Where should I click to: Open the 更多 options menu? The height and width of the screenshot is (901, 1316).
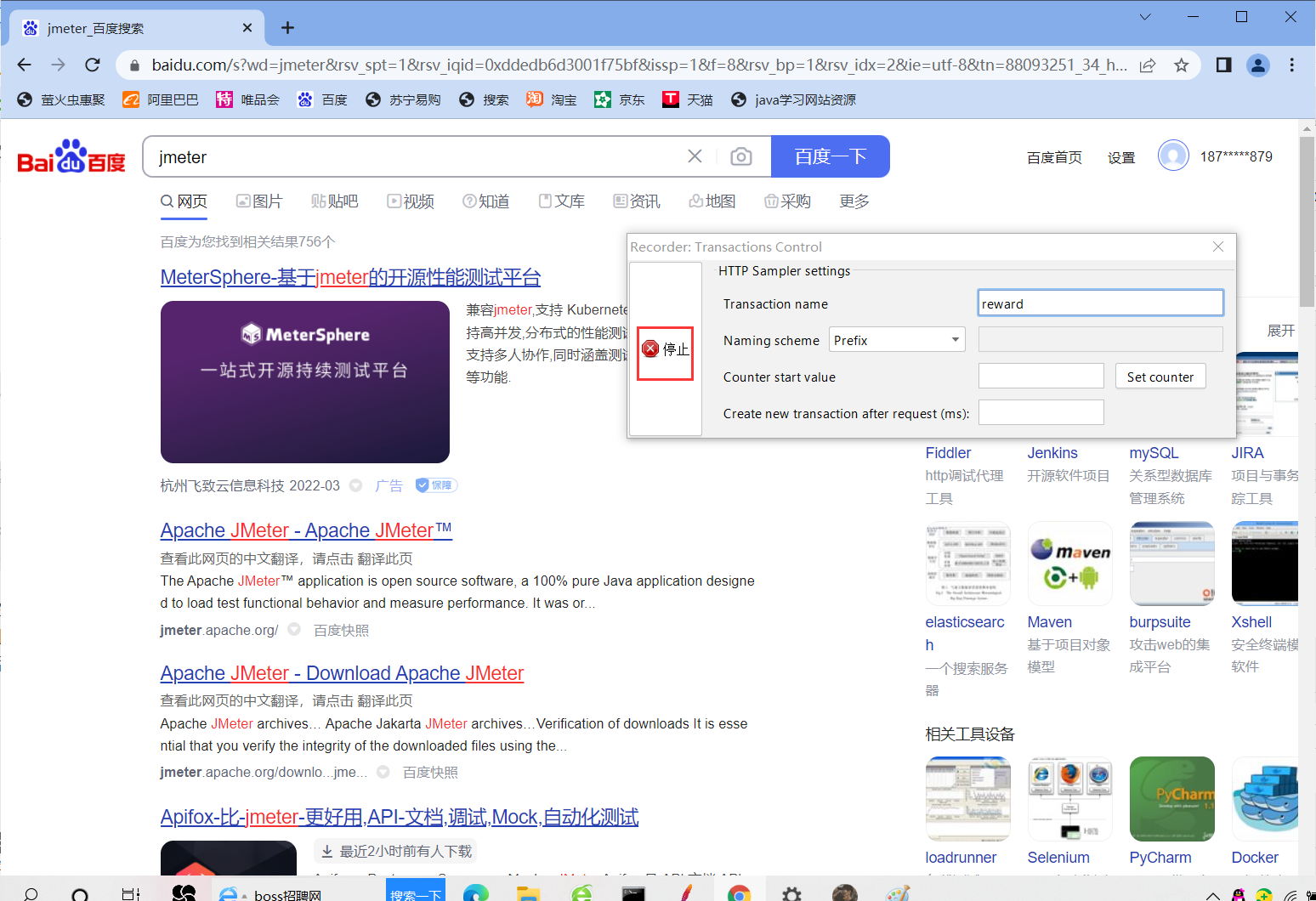[853, 201]
